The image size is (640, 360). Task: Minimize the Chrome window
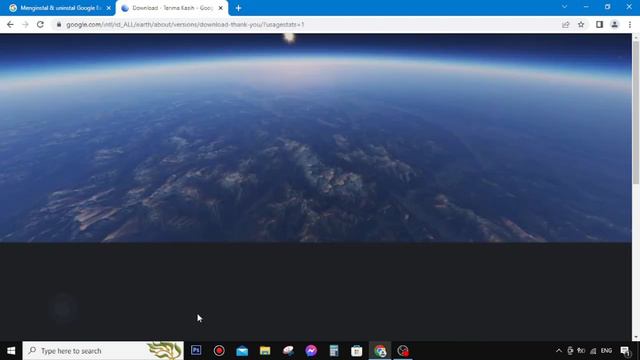tap(586, 7)
